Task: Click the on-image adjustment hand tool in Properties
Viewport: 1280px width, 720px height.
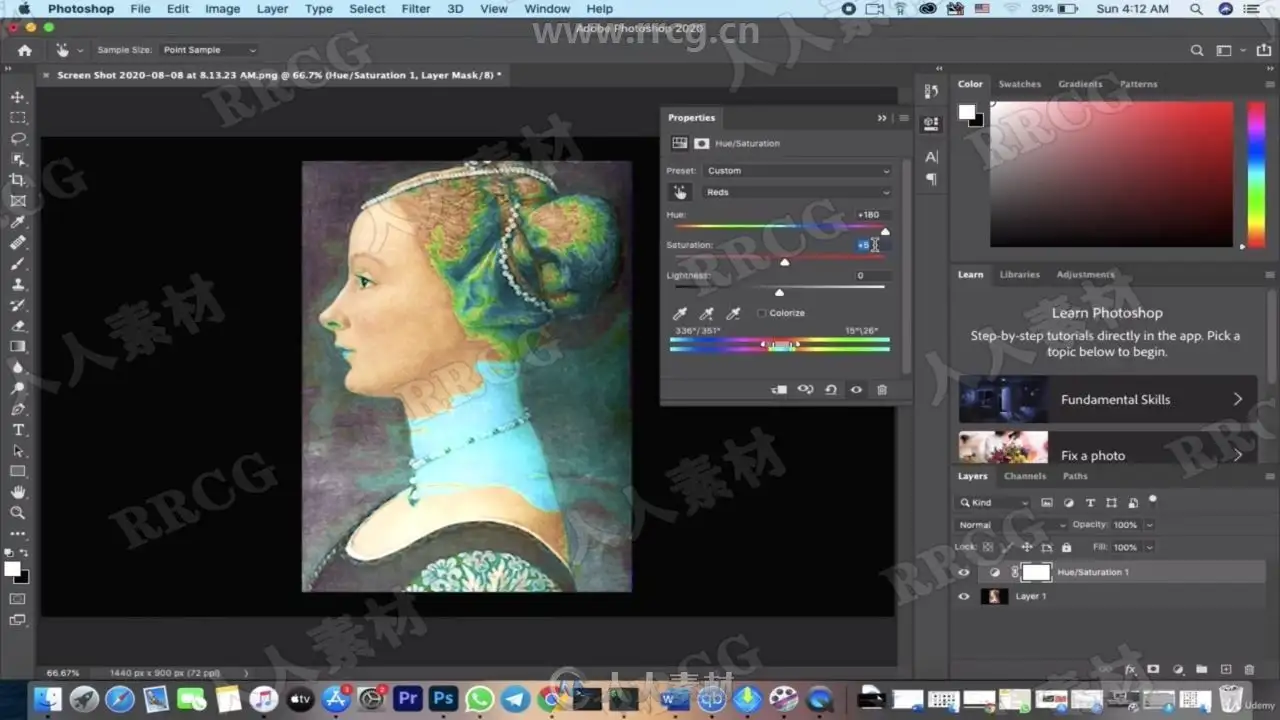Action: [x=680, y=192]
